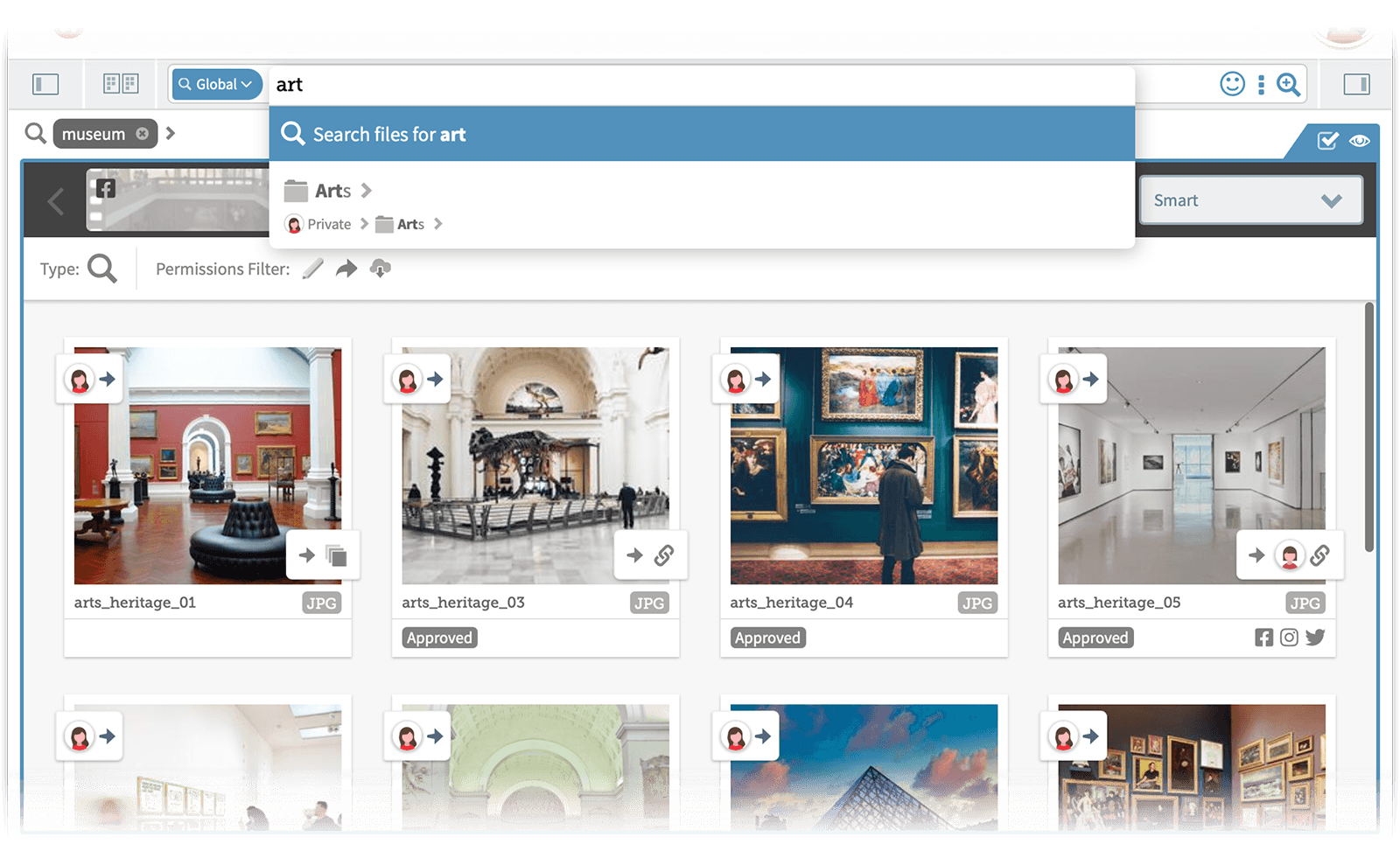The image size is (1400, 858).
Task: Click the vertical scrollbar on the right
Action: point(1369,427)
